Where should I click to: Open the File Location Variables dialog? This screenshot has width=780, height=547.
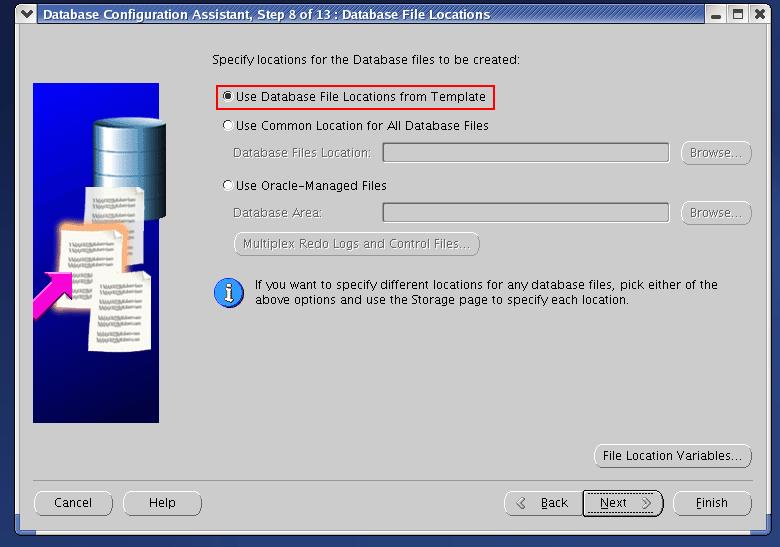coord(672,456)
